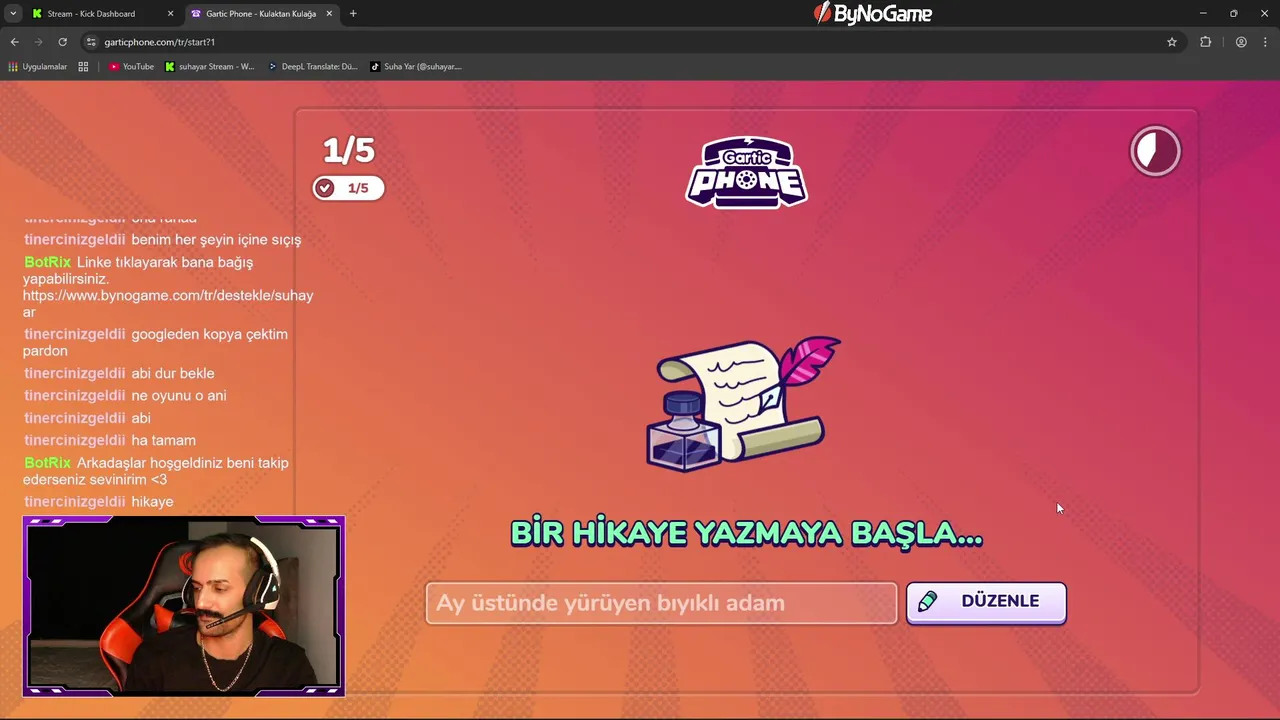Minimize the browser window
The width and height of the screenshot is (1280, 720).
1203,13
